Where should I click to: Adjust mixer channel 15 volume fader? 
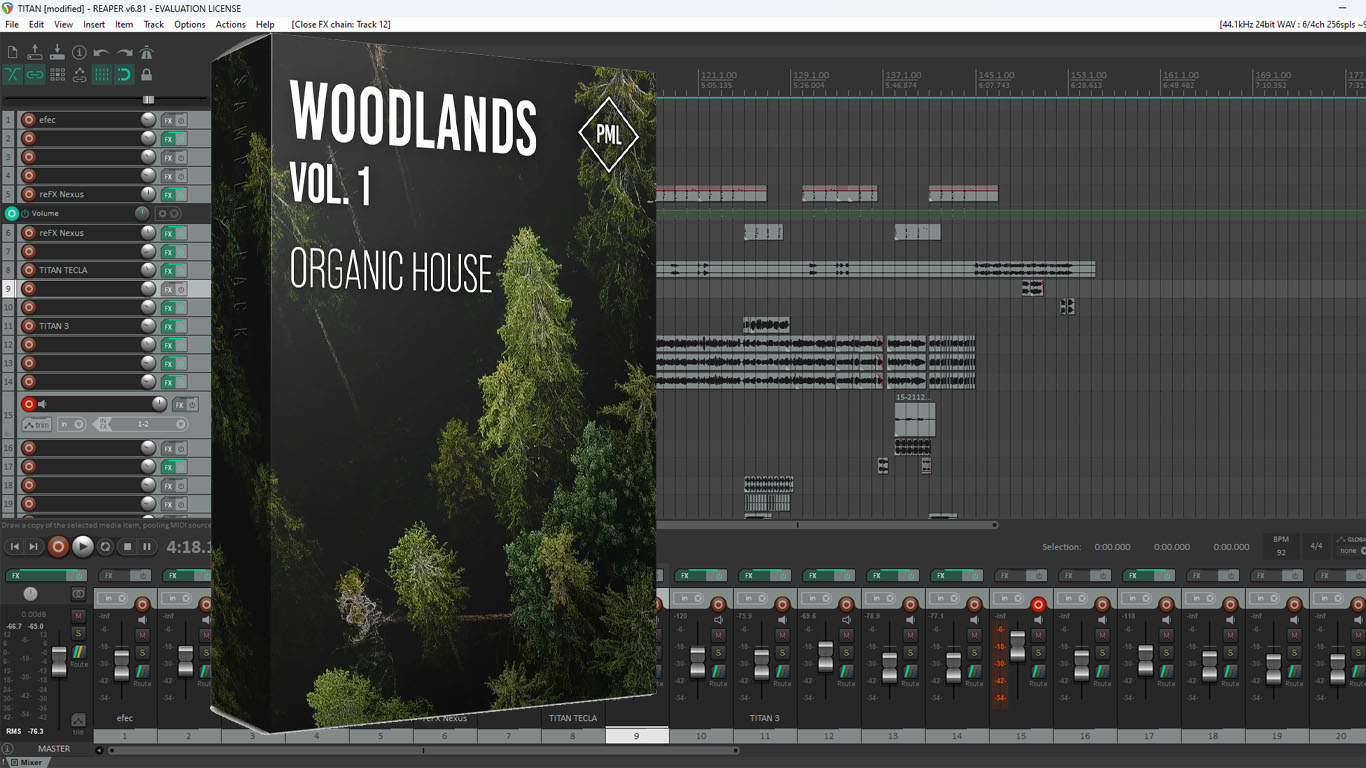click(x=1018, y=646)
